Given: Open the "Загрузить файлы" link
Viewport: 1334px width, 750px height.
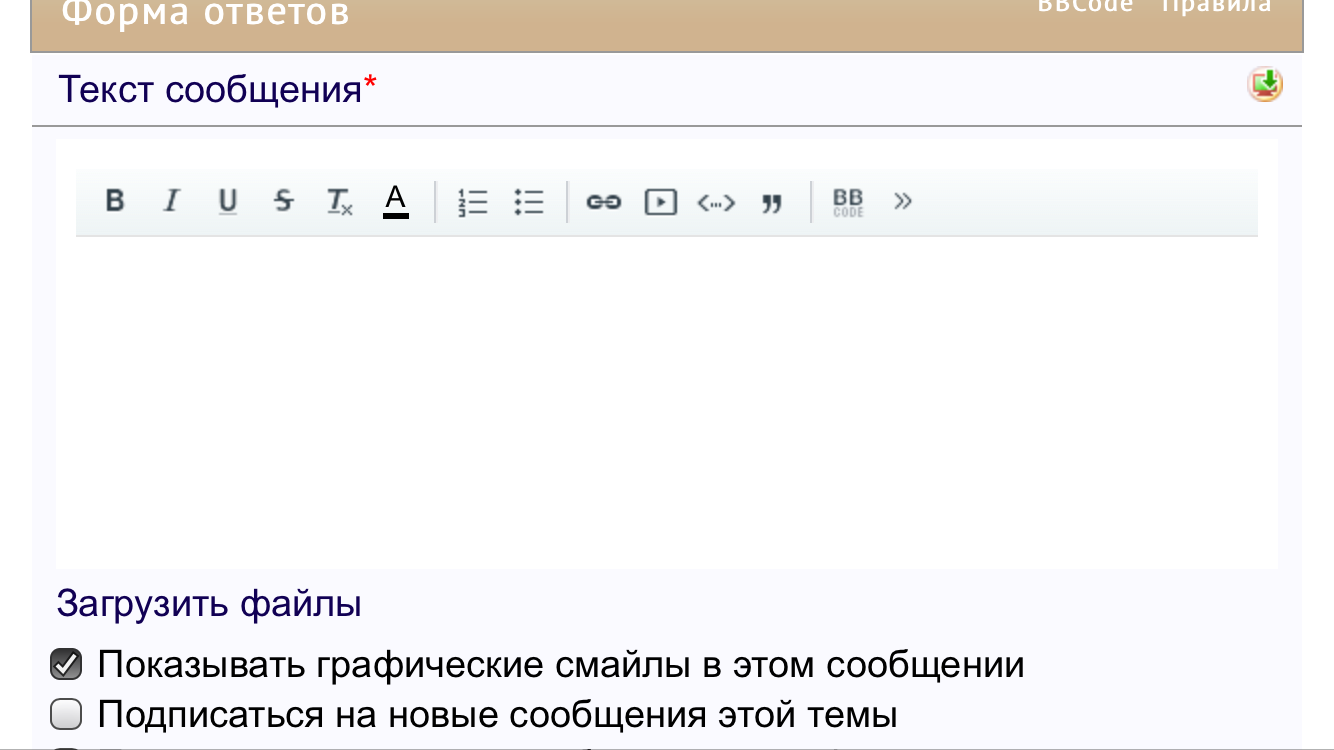Looking at the screenshot, I should 208,604.
